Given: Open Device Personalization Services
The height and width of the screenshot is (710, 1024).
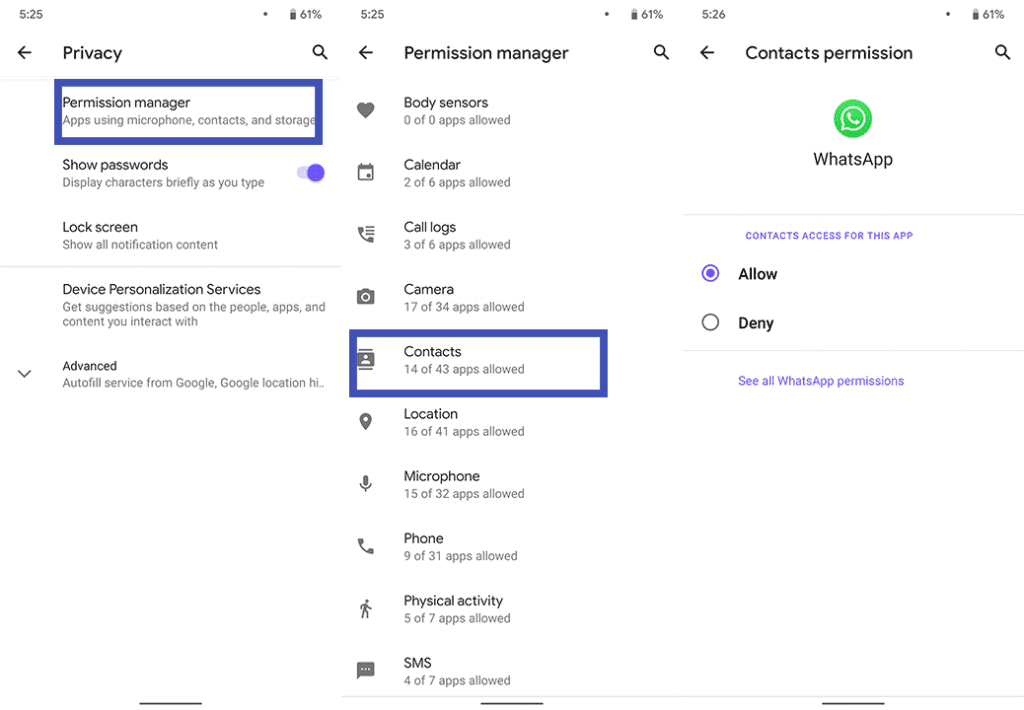Looking at the screenshot, I should (x=170, y=304).
